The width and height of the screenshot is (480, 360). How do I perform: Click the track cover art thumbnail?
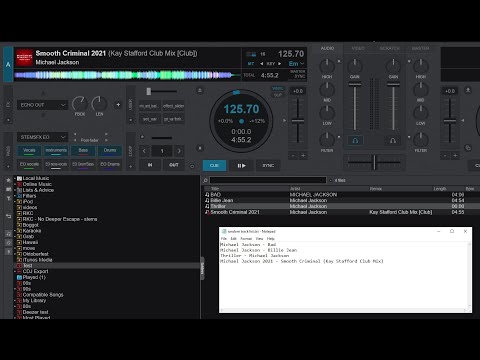pos(25,58)
